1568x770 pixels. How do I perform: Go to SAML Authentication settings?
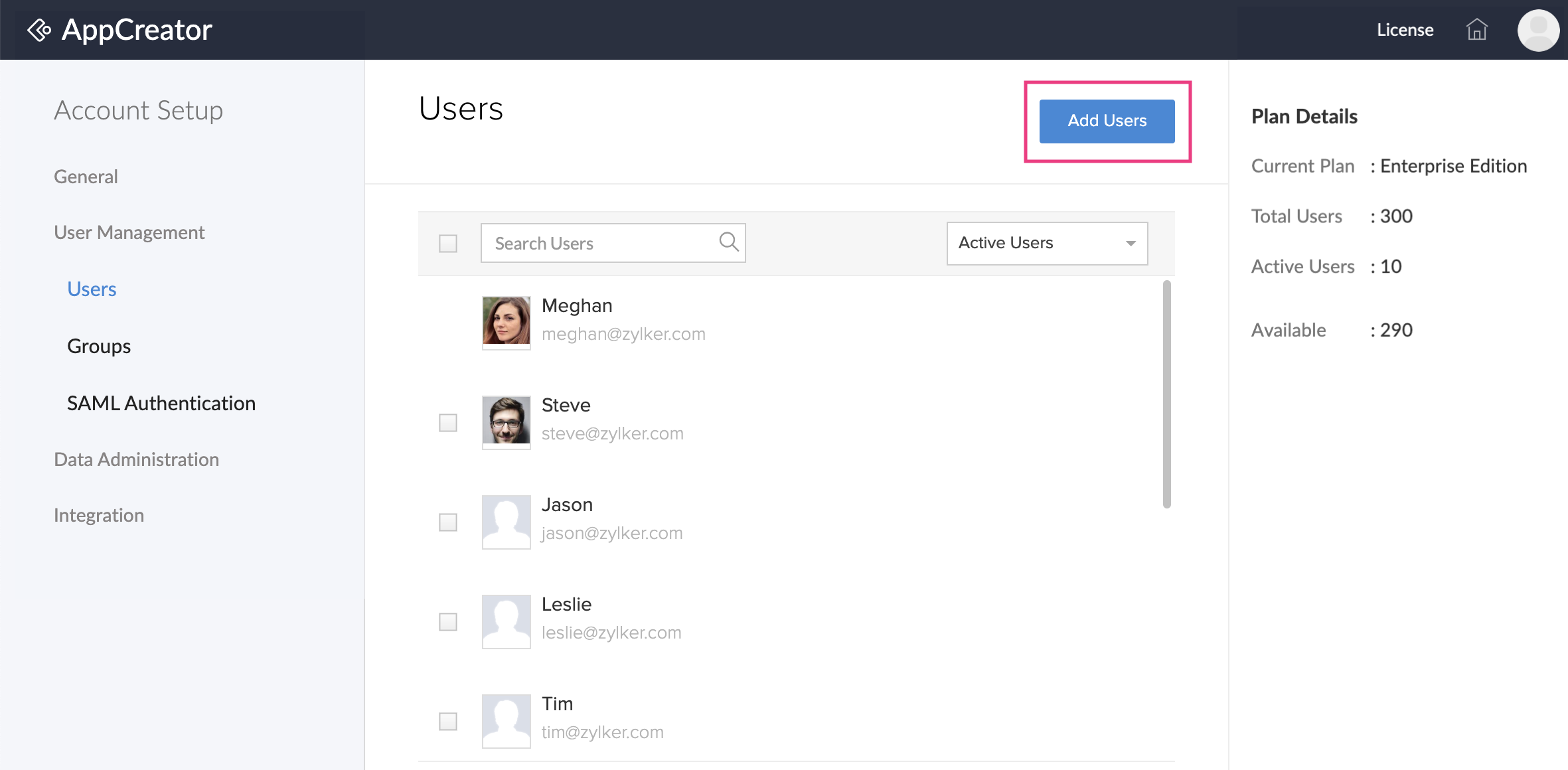pyautogui.click(x=161, y=403)
